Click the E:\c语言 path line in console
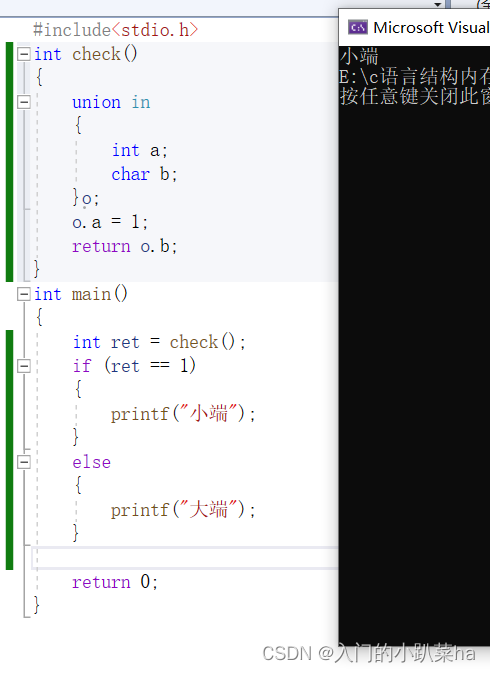The image size is (490, 673). pos(414,76)
